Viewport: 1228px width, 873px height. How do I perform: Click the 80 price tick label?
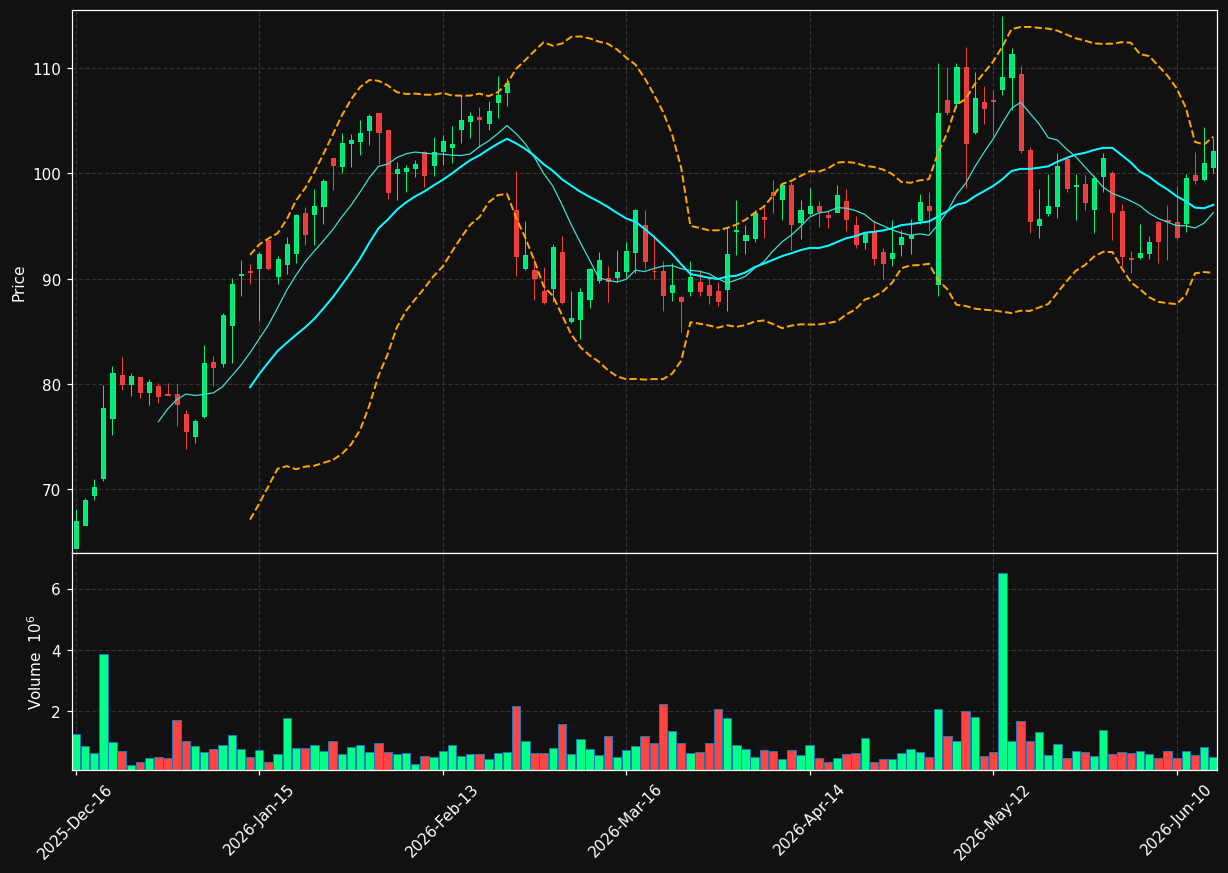53,385
